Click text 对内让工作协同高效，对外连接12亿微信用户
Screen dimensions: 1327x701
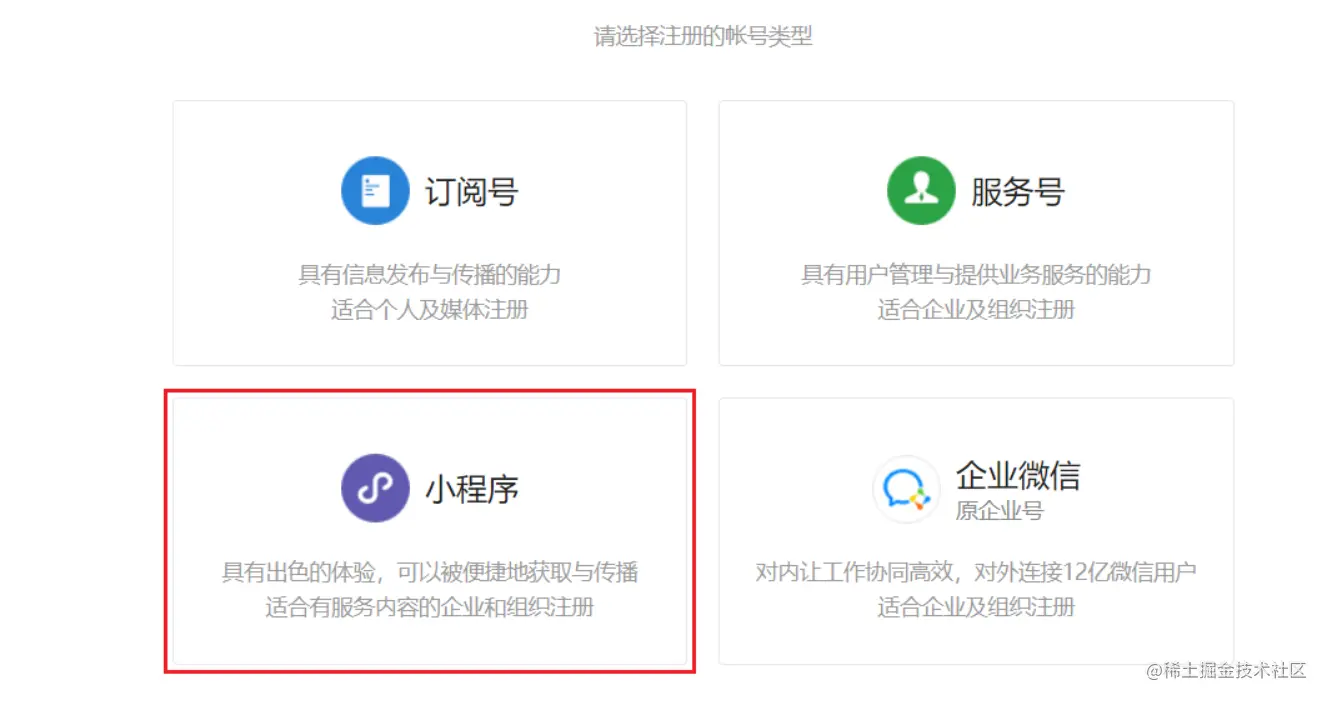point(976,572)
